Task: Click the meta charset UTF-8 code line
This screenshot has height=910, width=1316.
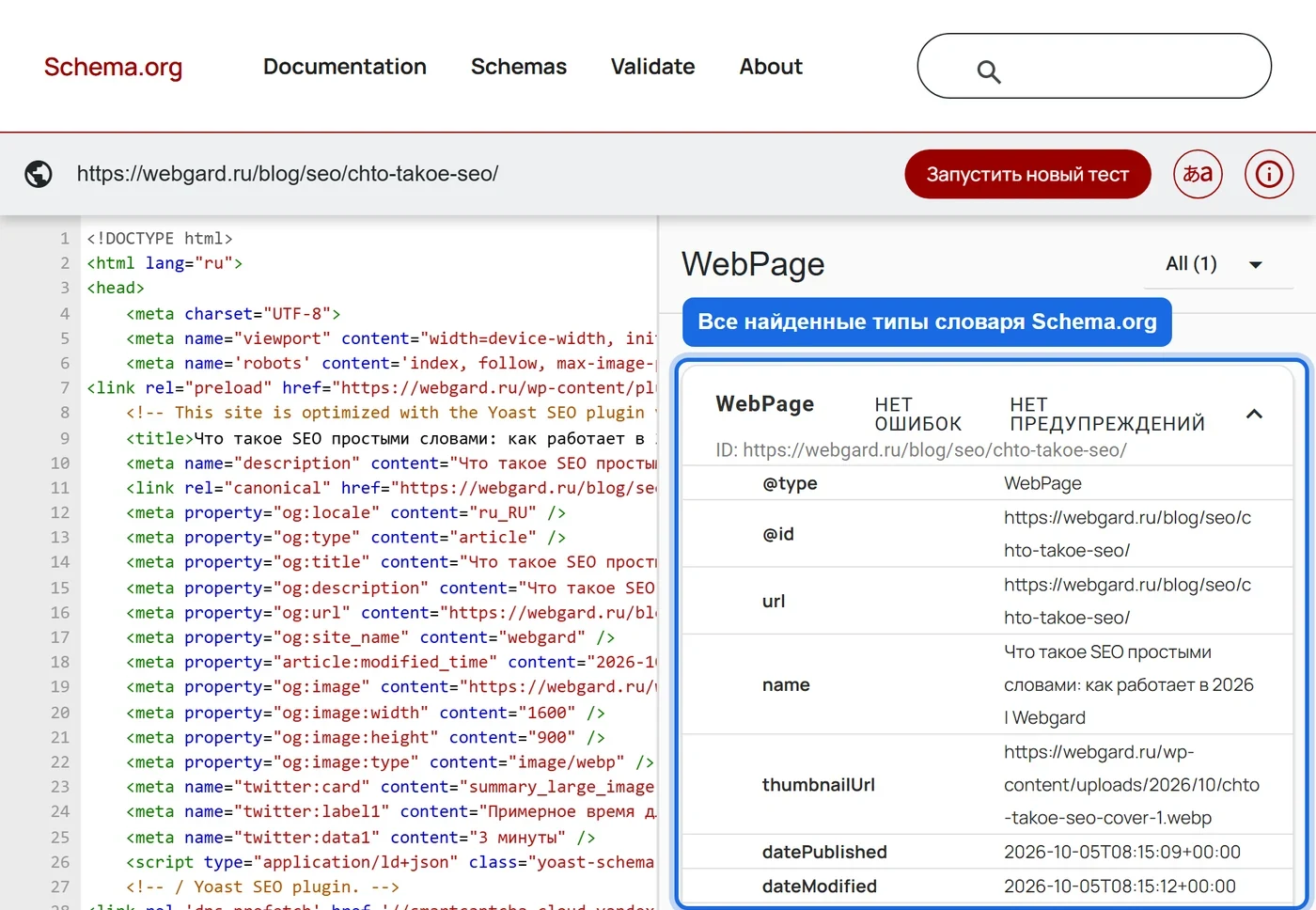Action: (x=233, y=314)
